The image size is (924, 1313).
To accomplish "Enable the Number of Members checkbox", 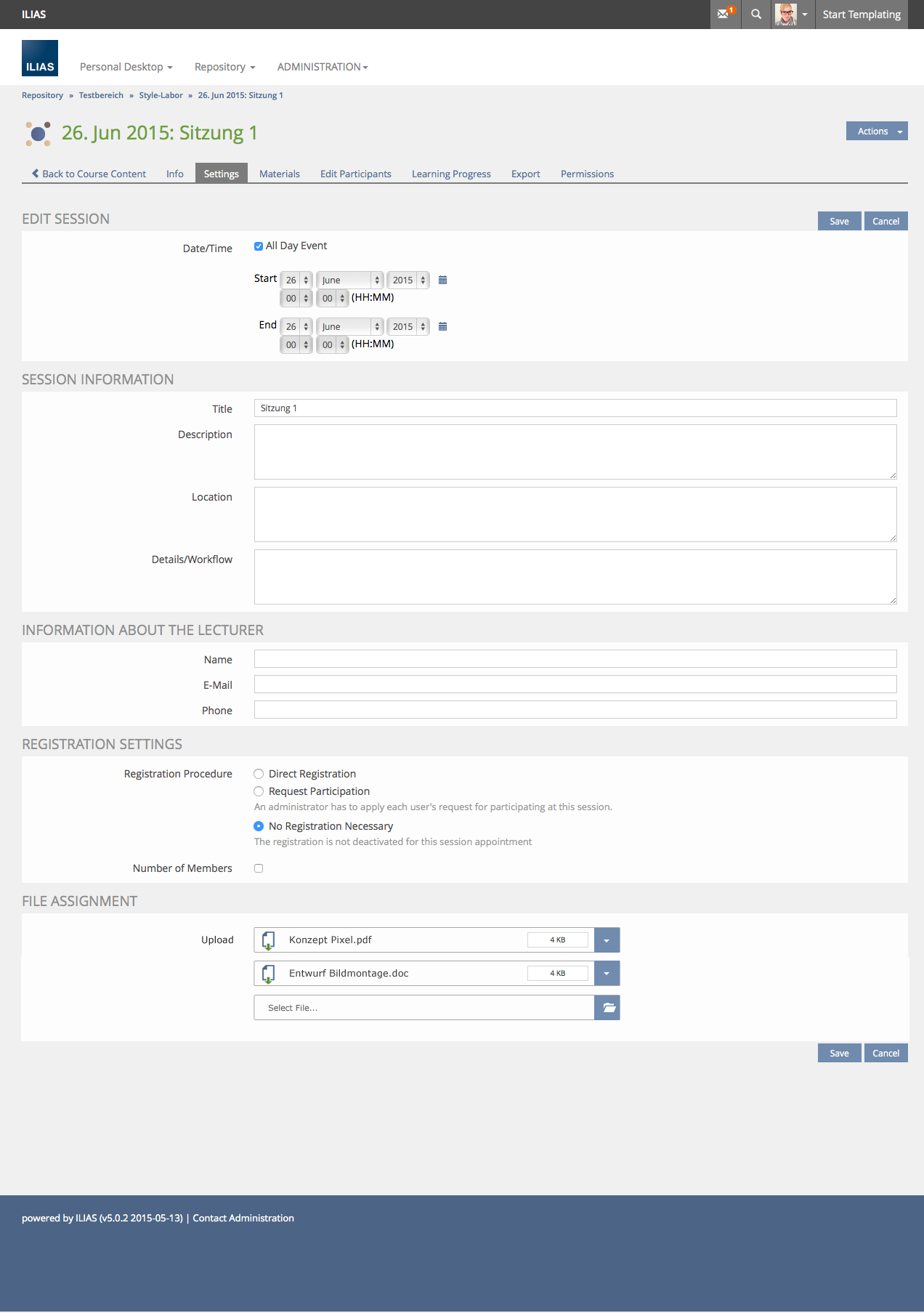I will [x=259, y=868].
